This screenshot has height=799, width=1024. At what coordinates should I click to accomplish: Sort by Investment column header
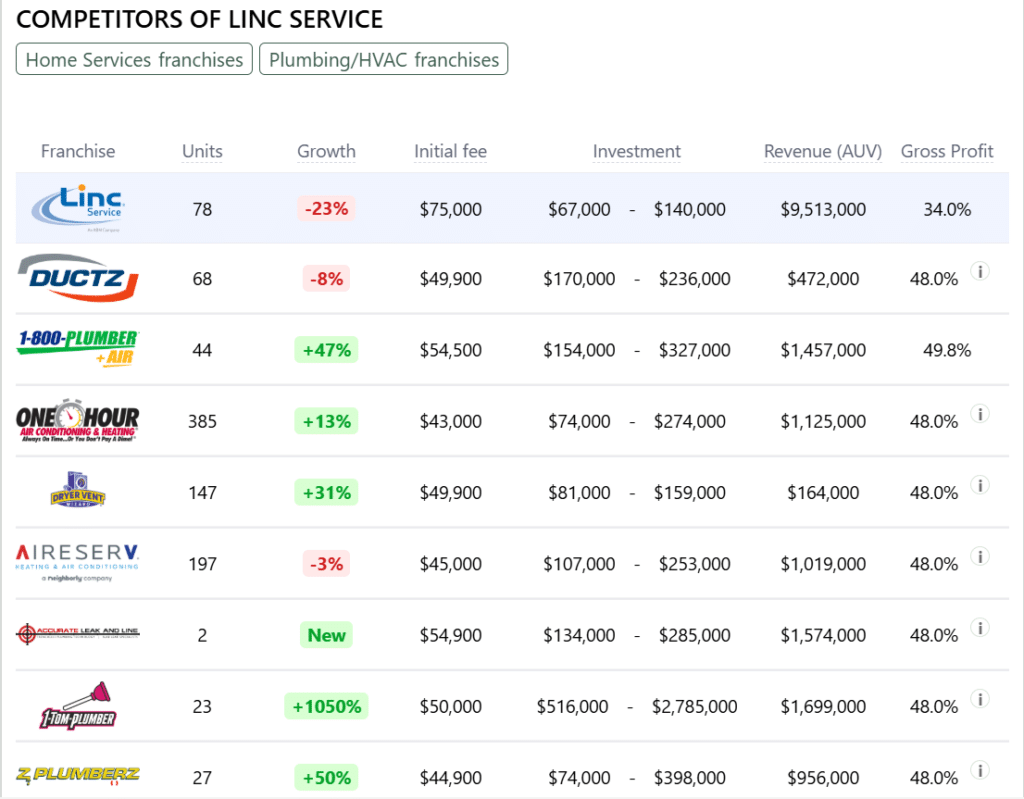[x=637, y=151]
